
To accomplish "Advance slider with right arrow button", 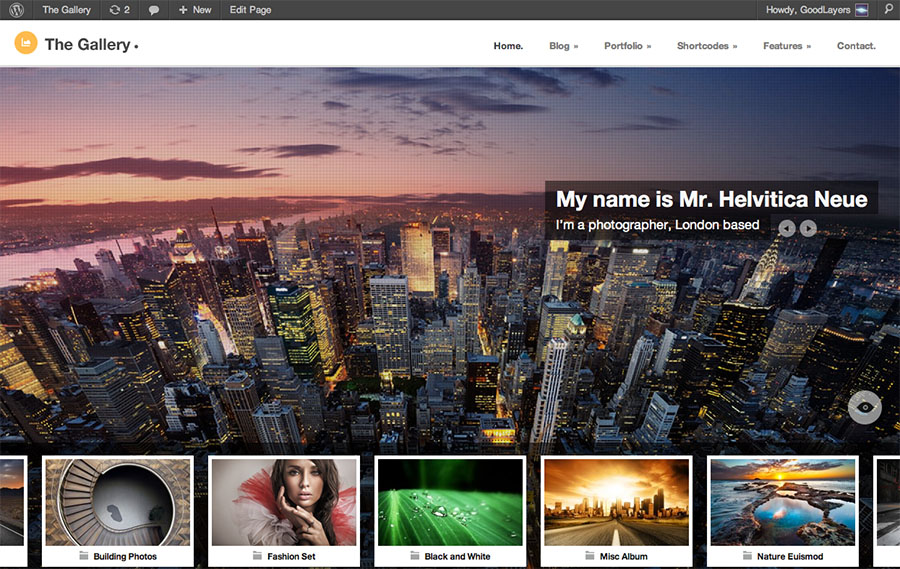I will (808, 228).
